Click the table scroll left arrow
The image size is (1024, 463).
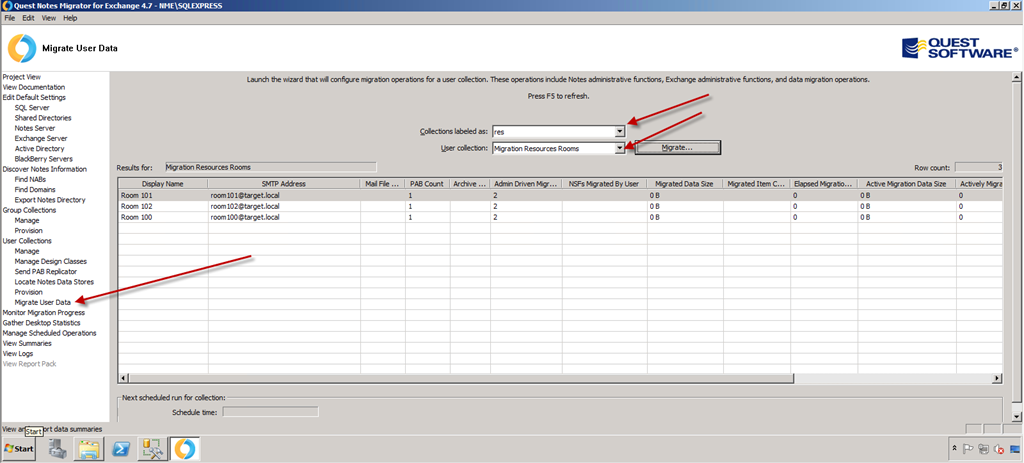coord(123,378)
